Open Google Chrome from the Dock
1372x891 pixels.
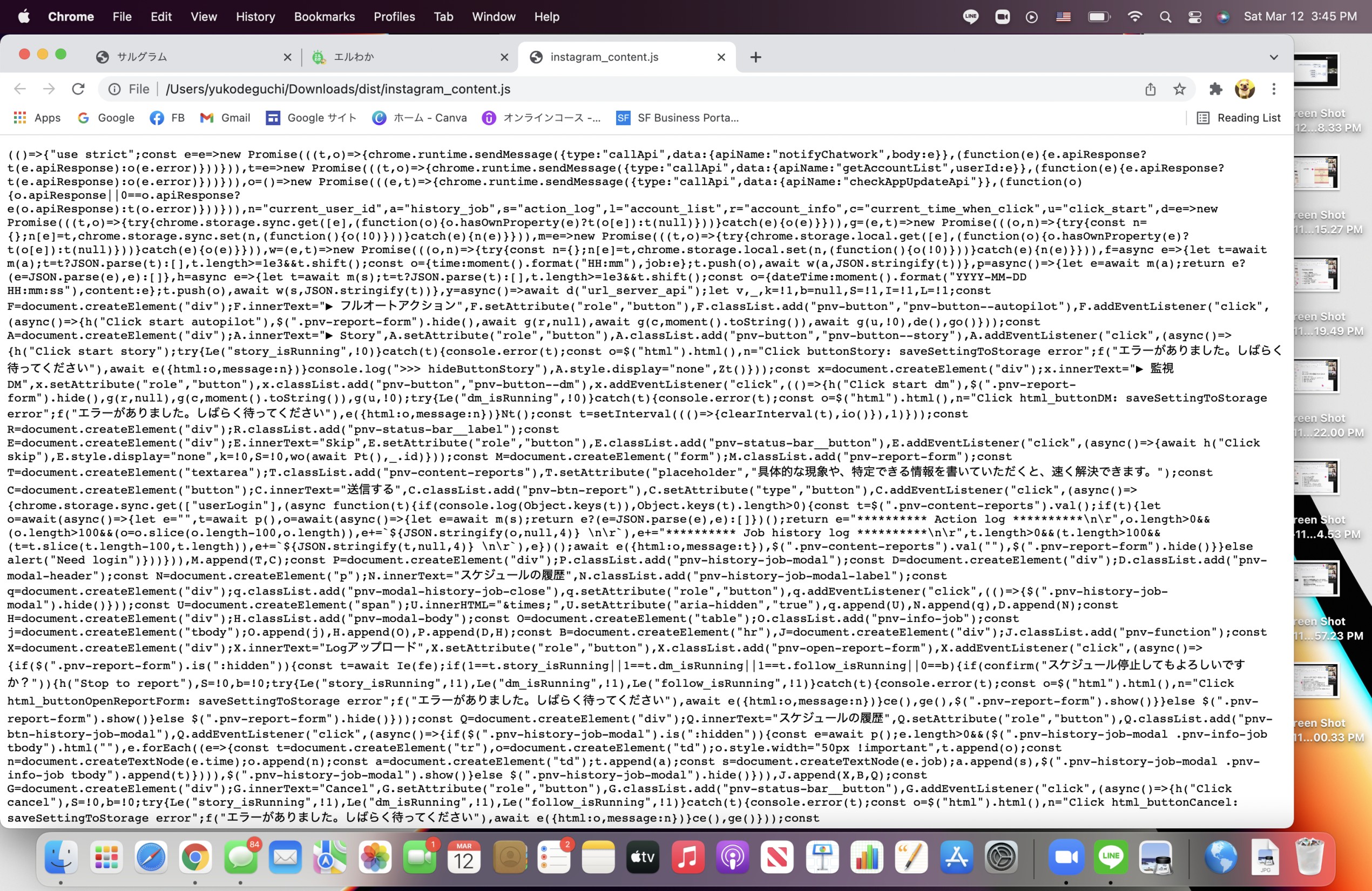pyautogui.click(x=195, y=857)
